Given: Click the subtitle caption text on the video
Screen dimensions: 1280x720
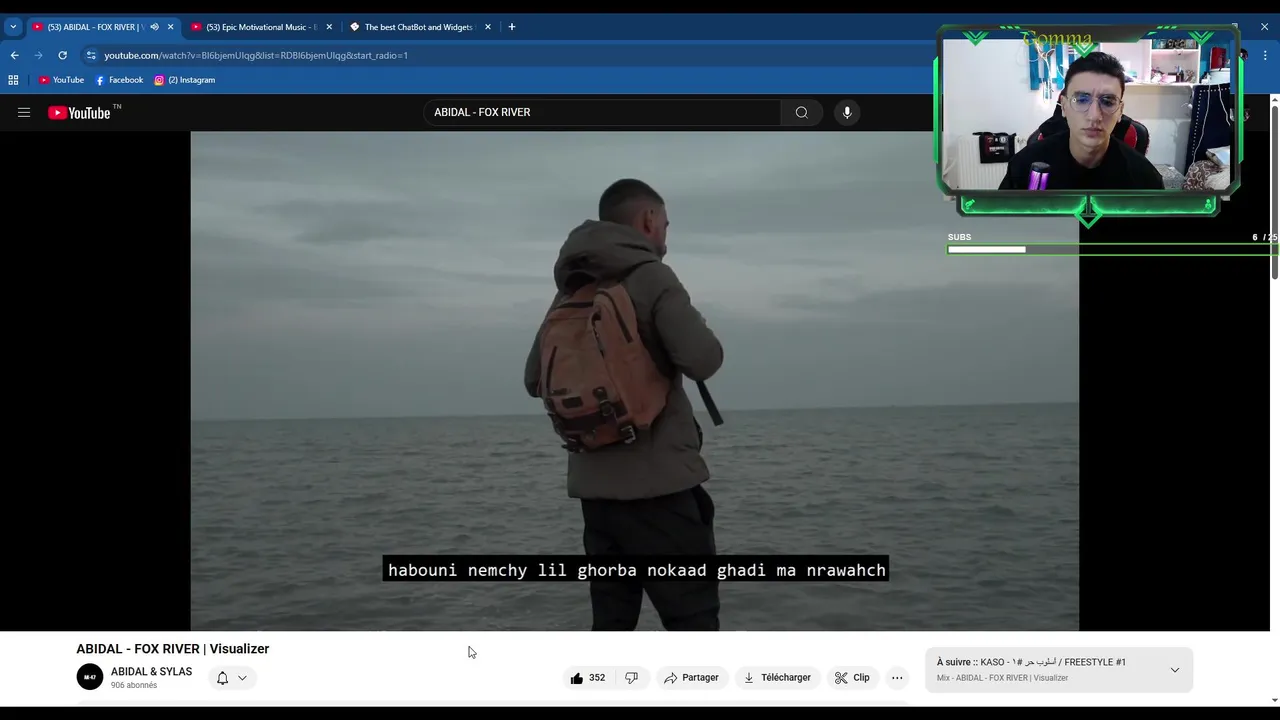Looking at the screenshot, I should click(636, 570).
